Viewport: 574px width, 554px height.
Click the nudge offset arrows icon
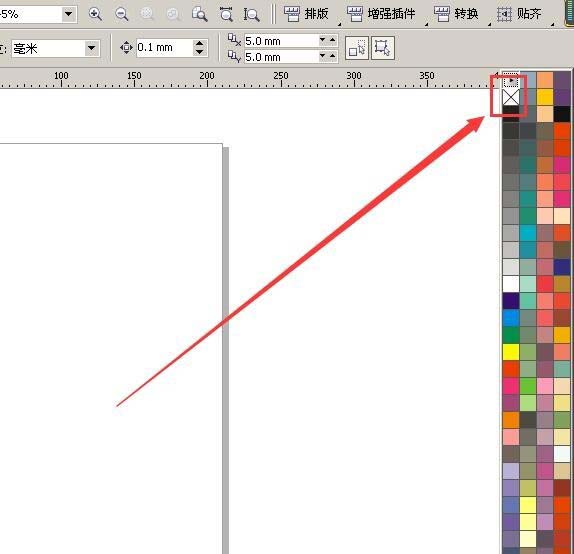[x=126, y=48]
